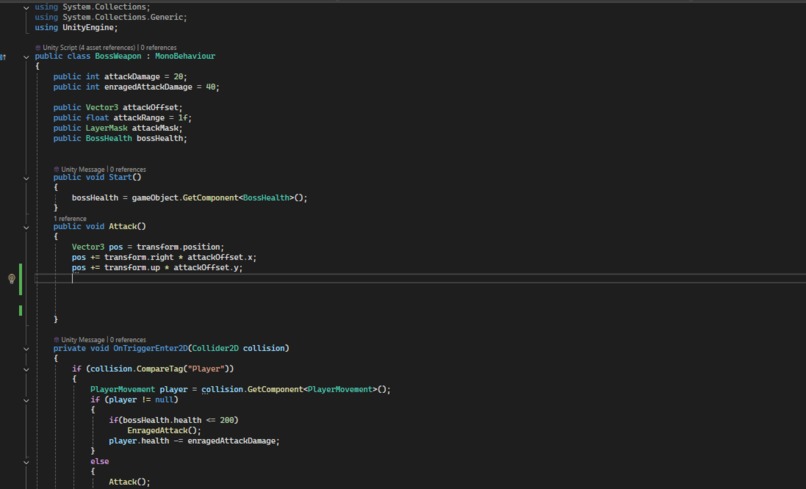
Task: Click the inheritance margin icon beside BossWeapon class
Action: [3, 57]
